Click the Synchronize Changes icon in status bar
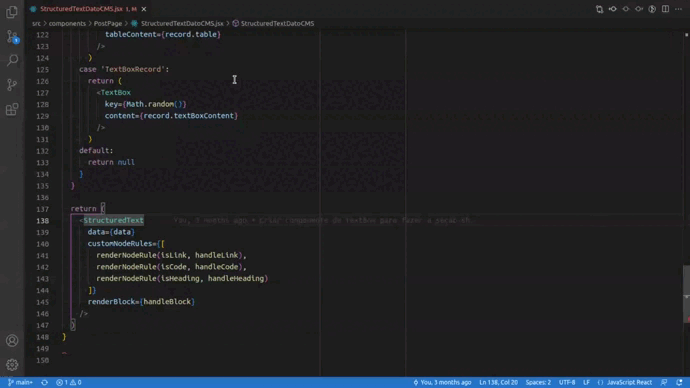The image size is (690, 388). pos(44,382)
